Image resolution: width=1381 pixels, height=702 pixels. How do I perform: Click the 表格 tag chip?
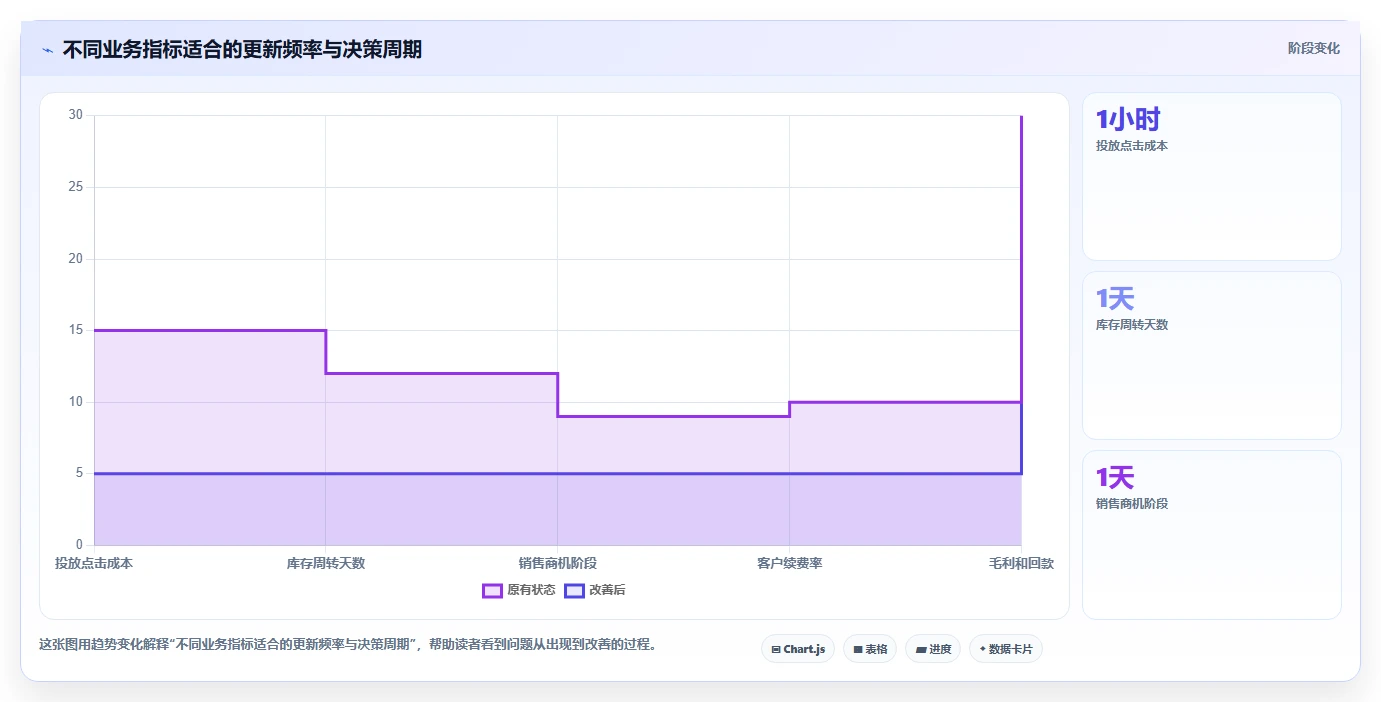(x=870, y=649)
